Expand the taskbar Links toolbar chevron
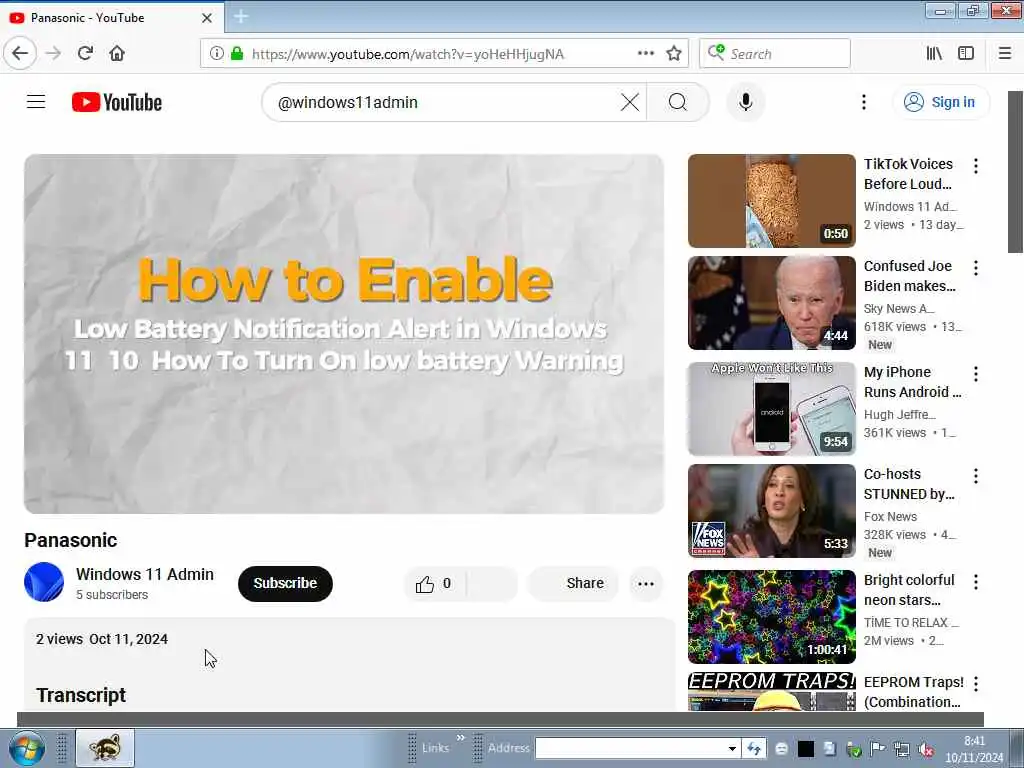The image size is (1024, 768). (460, 738)
